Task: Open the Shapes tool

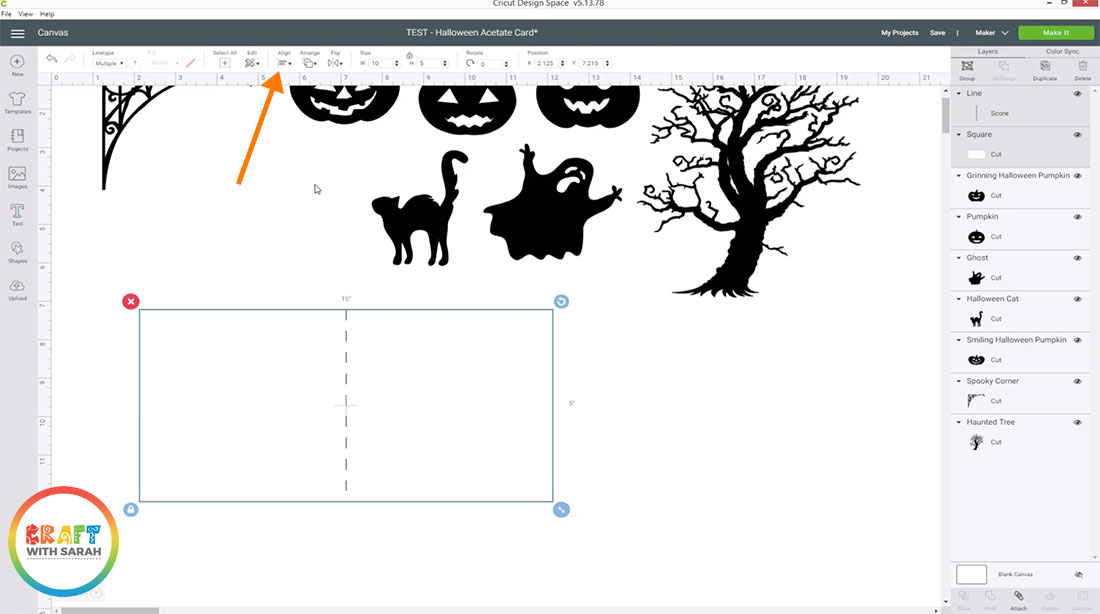Action: pos(17,250)
